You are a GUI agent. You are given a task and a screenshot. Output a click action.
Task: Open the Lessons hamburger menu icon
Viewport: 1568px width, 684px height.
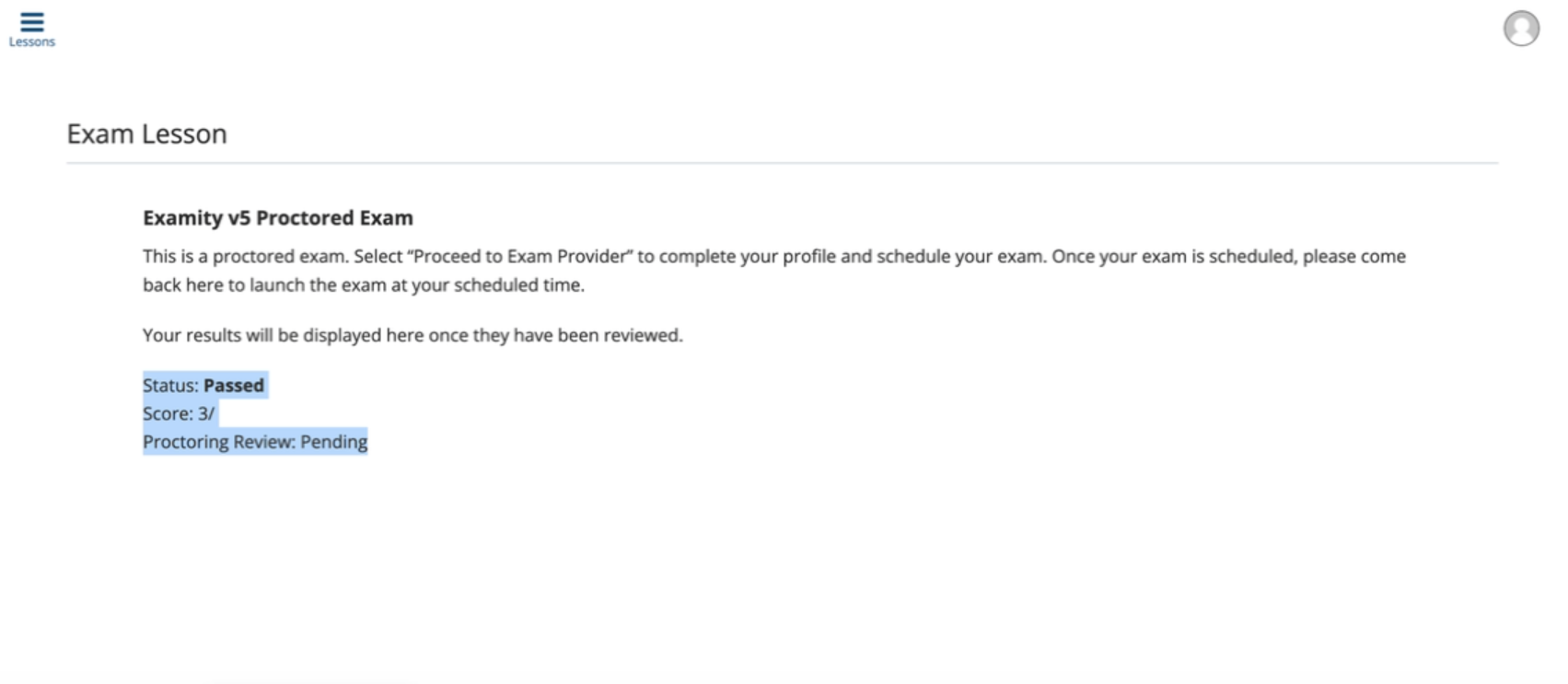pos(32,21)
